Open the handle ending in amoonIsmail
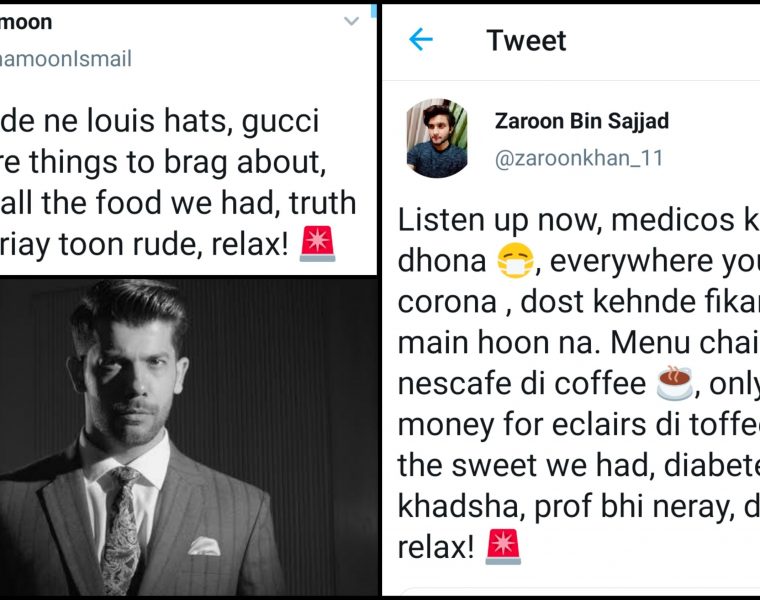 pos(66,60)
